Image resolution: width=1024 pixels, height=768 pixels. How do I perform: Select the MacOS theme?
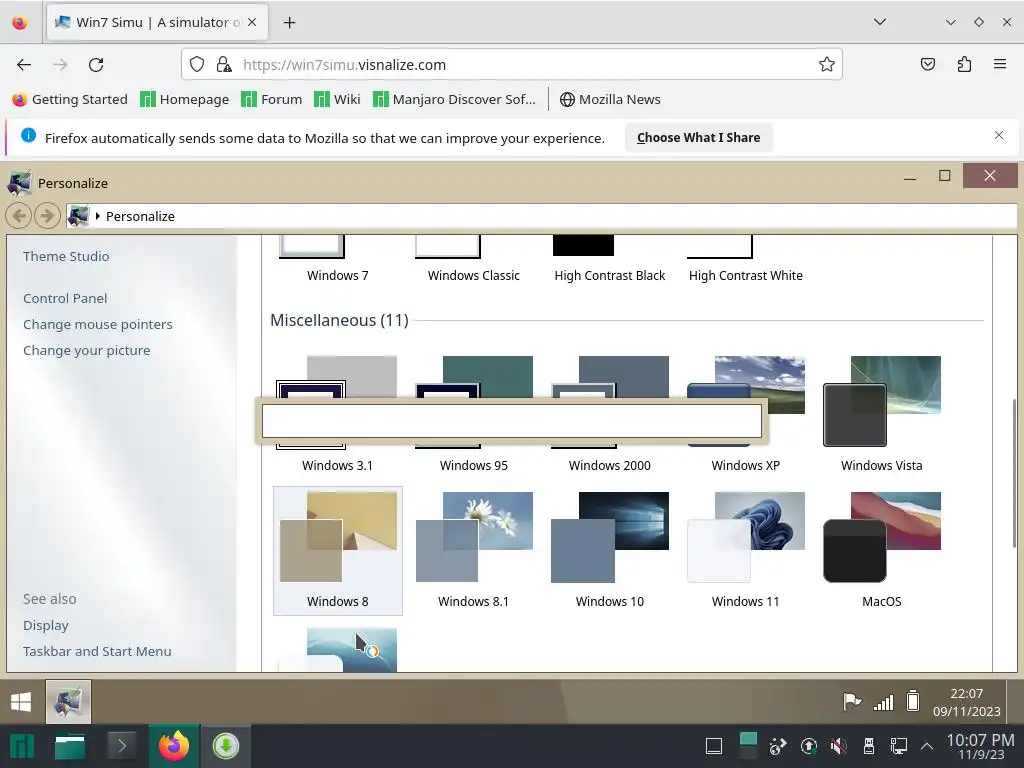882,551
